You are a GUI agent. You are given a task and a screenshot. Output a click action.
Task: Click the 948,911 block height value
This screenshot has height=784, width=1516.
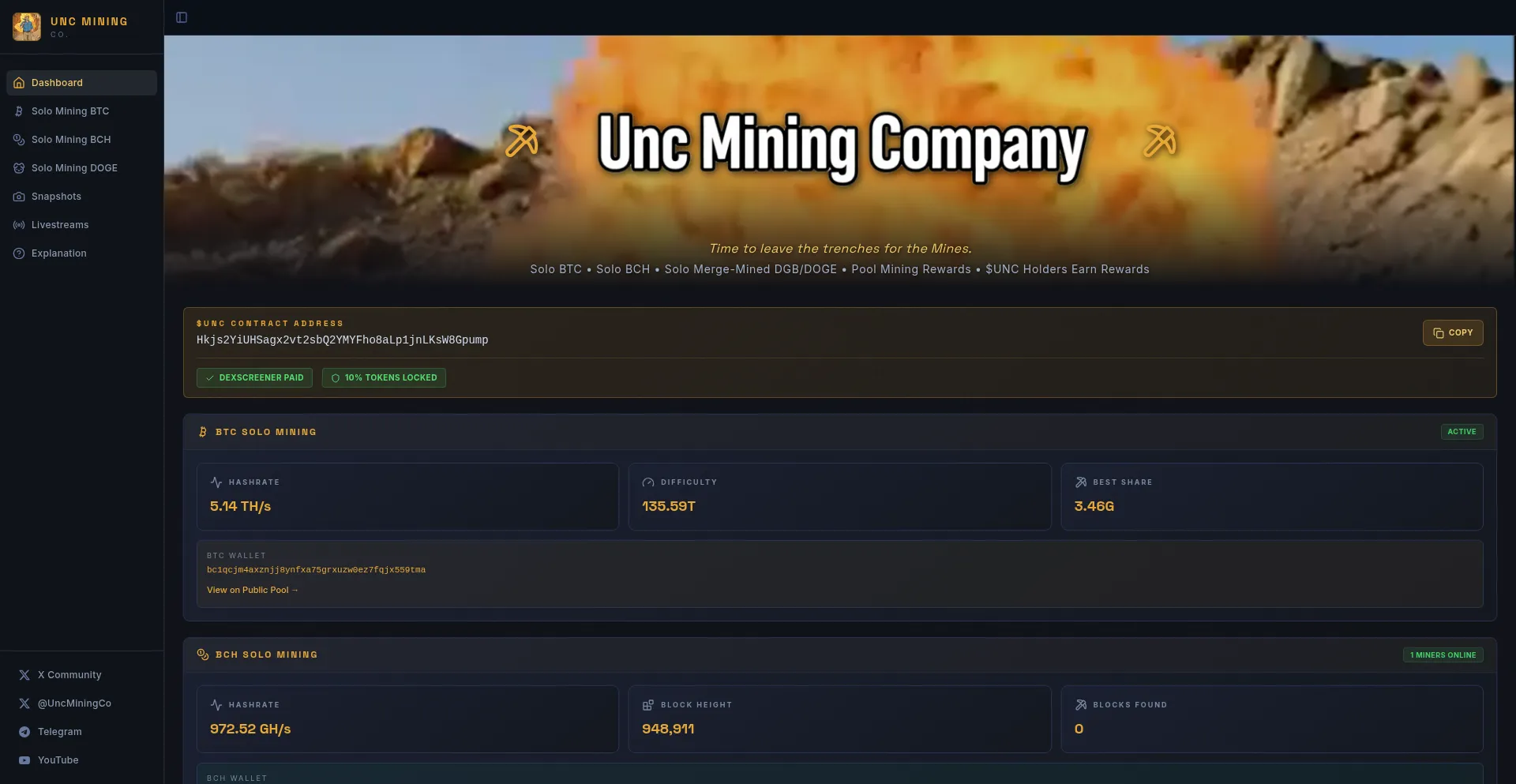tap(668, 730)
